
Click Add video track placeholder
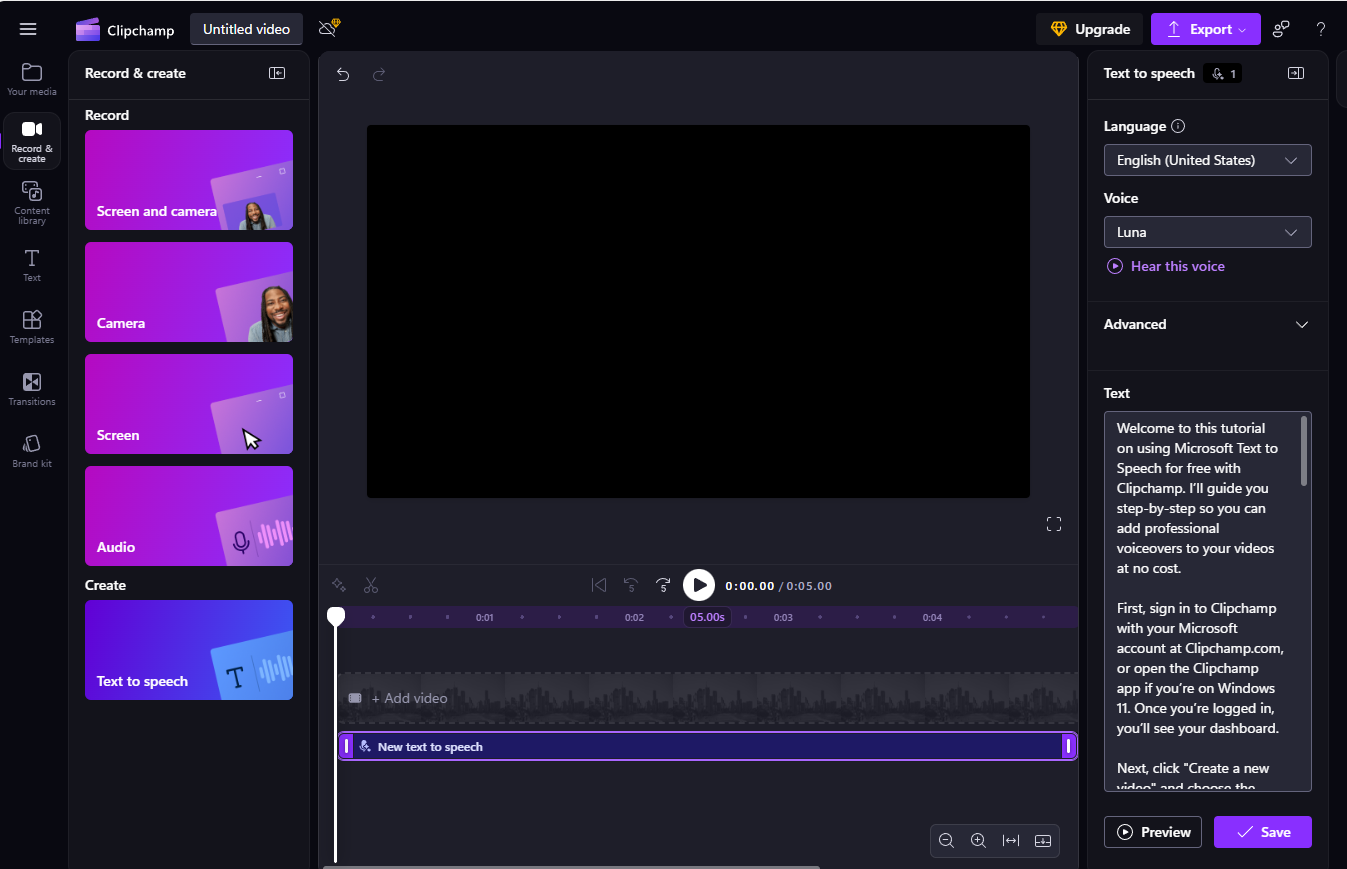tap(709, 698)
